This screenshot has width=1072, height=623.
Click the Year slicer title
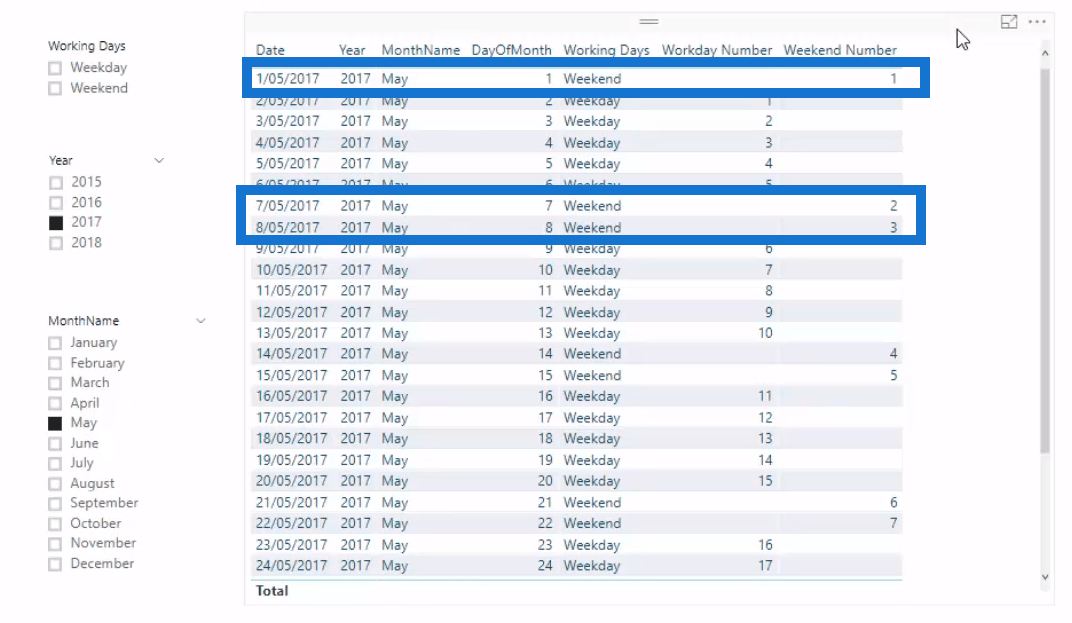[x=61, y=161]
